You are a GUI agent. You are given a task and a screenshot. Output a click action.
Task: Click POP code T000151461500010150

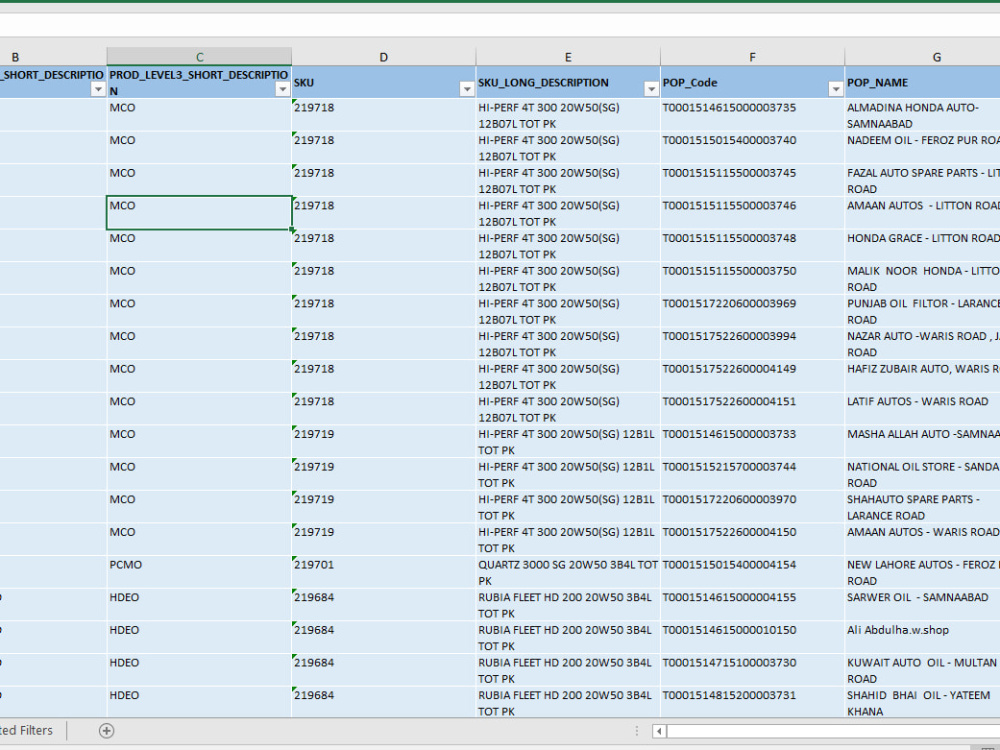pos(752,637)
